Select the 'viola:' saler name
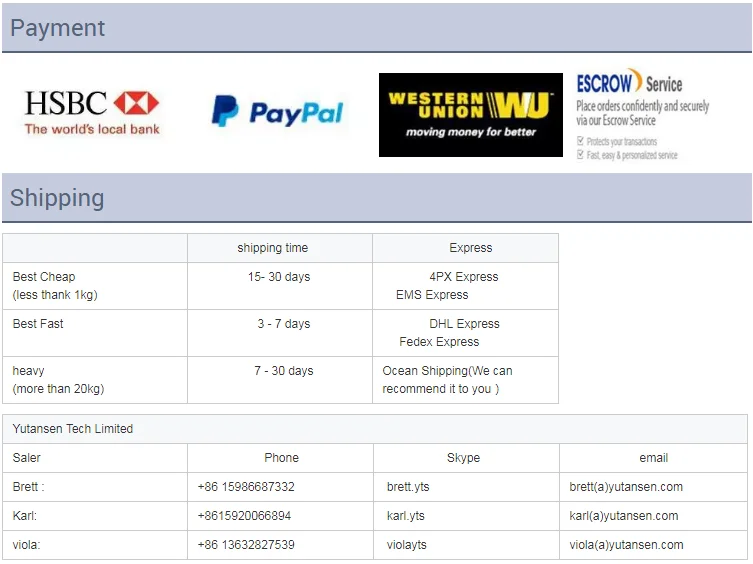 (x=26, y=545)
